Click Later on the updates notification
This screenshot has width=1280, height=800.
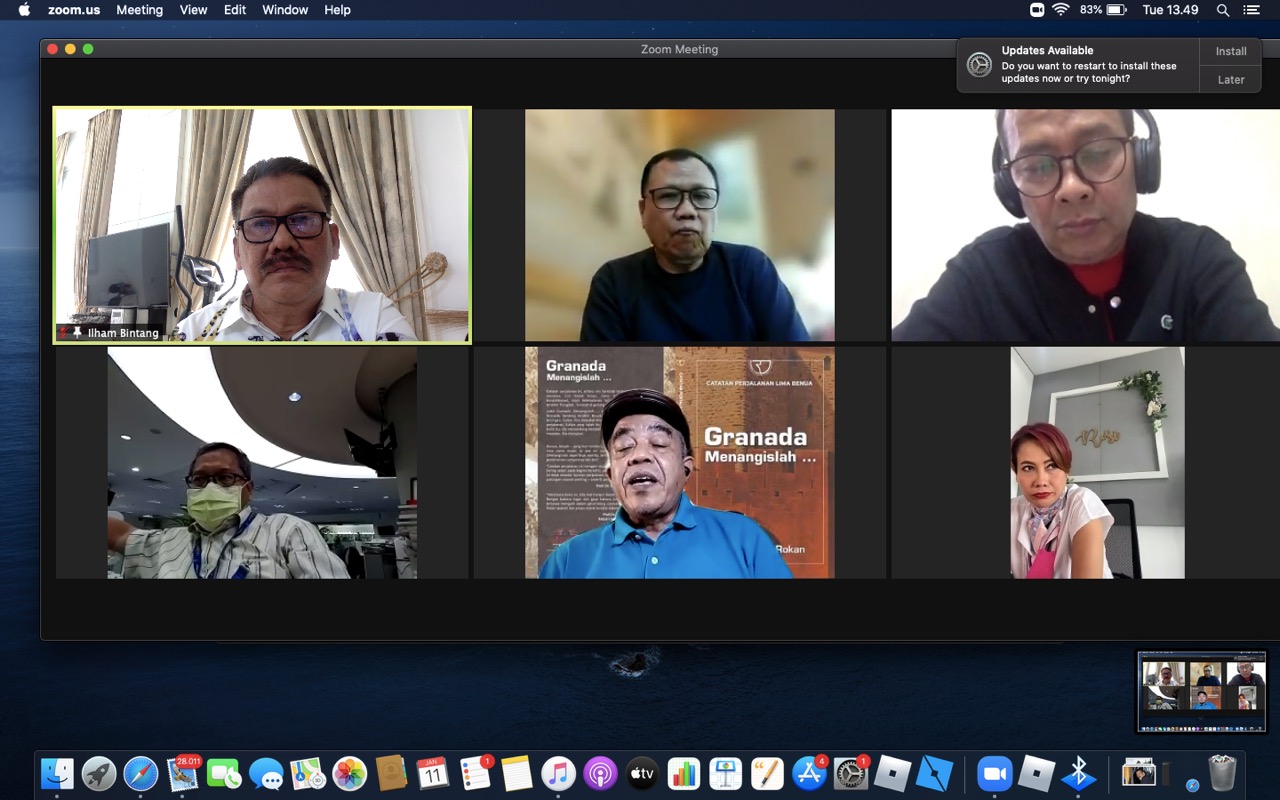[1231, 80]
